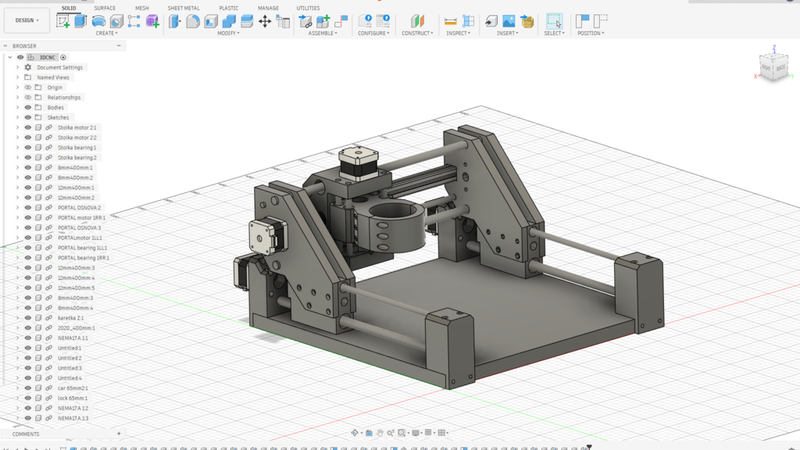
Task: Click the Insert Image (canvas) icon
Action: pyautogui.click(x=508, y=21)
